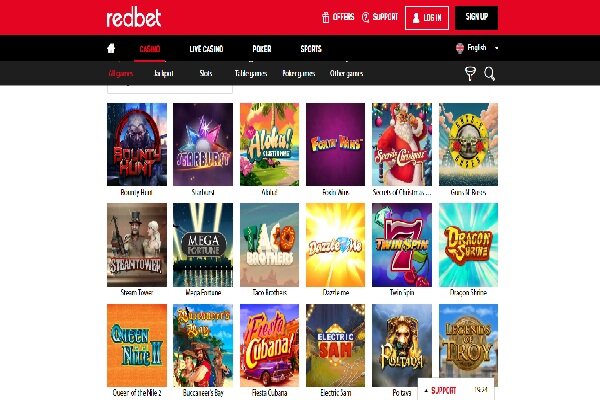Open Support via question mark icon
600x400 pixels.
pyautogui.click(x=365, y=17)
